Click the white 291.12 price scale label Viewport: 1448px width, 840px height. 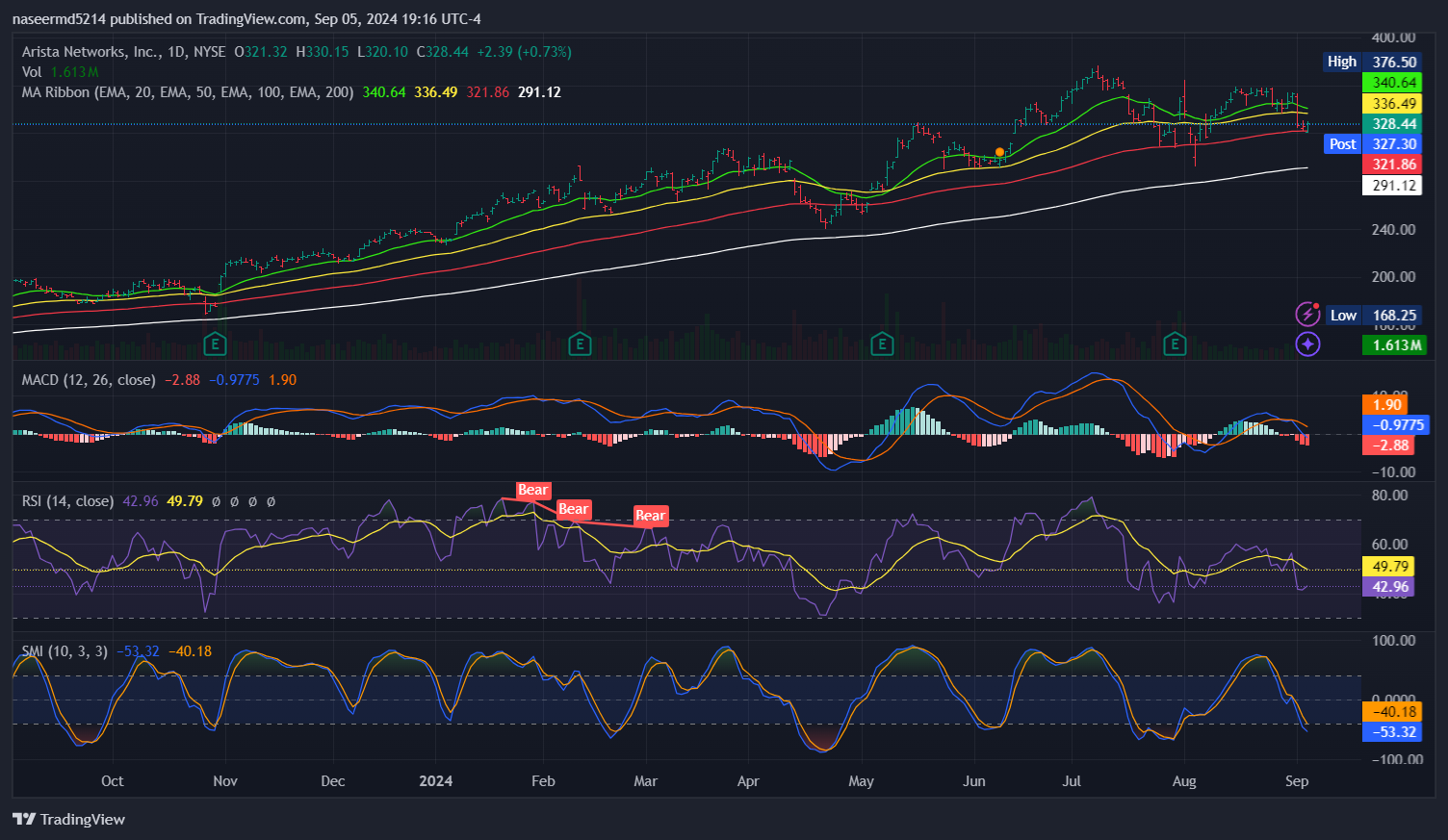point(1392,185)
